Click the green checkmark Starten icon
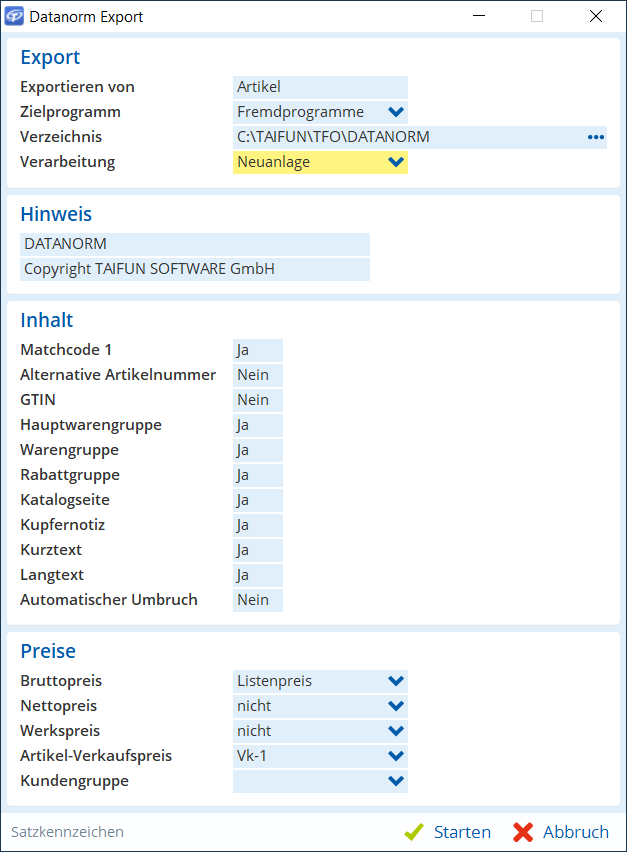This screenshot has width=627, height=852. pos(414,832)
